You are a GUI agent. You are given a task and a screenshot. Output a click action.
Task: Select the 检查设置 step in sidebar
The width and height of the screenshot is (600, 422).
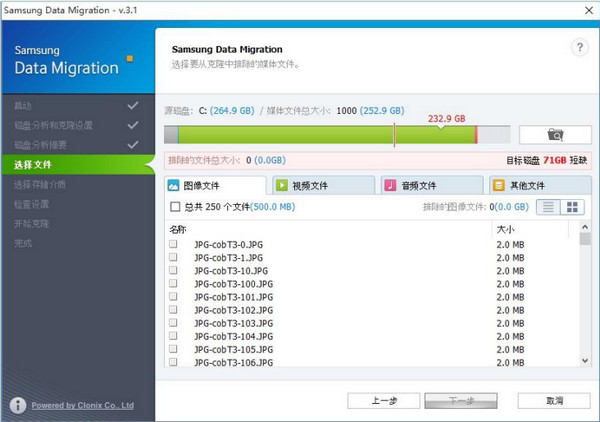point(31,204)
